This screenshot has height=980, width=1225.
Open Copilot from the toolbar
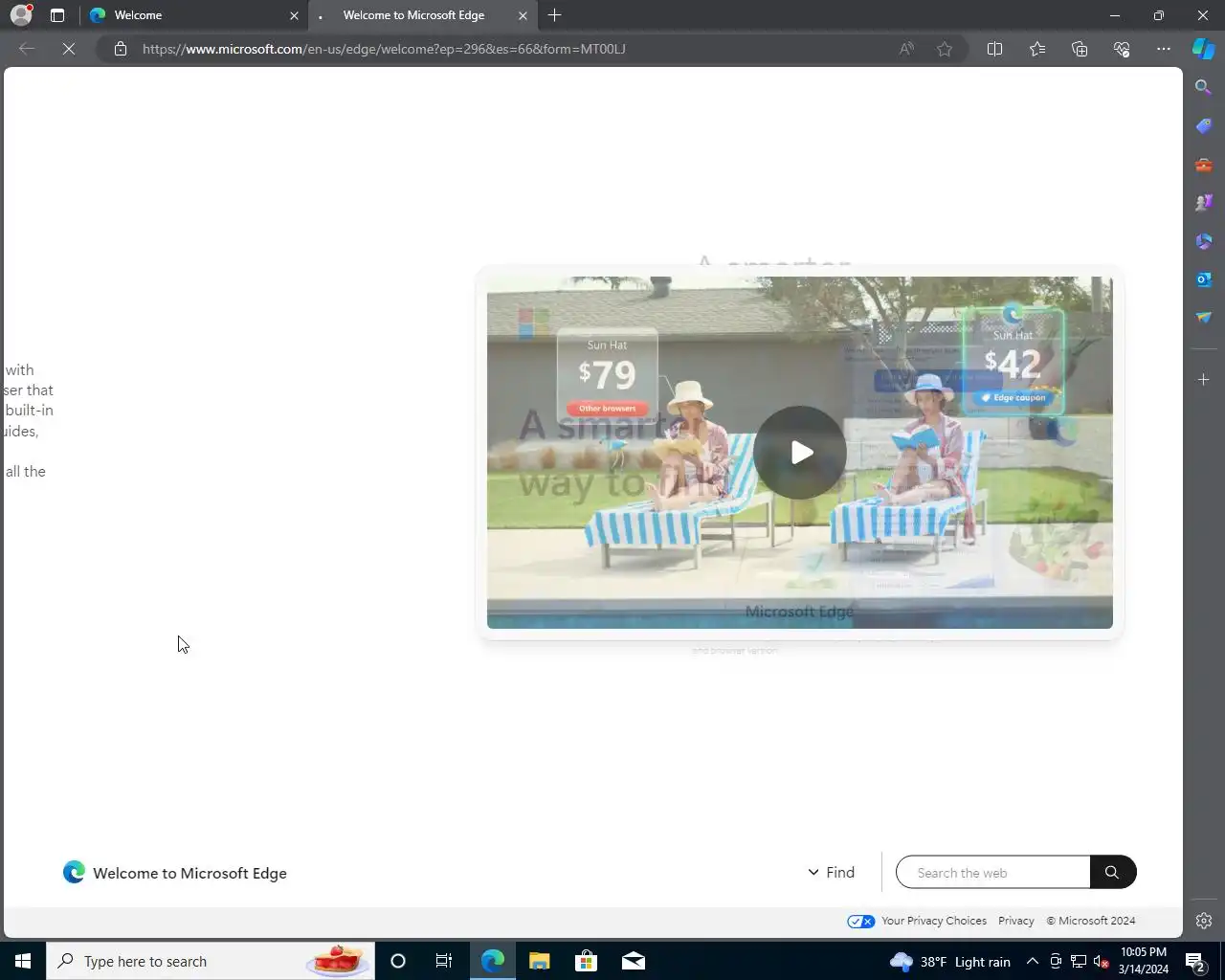click(x=1204, y=49)
